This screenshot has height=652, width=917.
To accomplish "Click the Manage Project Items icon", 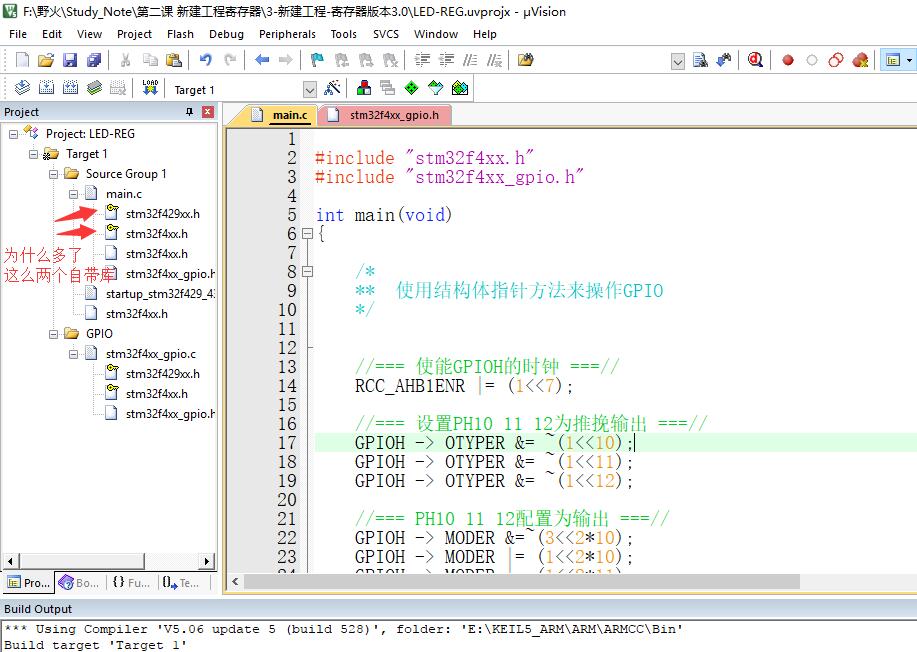I will 363,88.
